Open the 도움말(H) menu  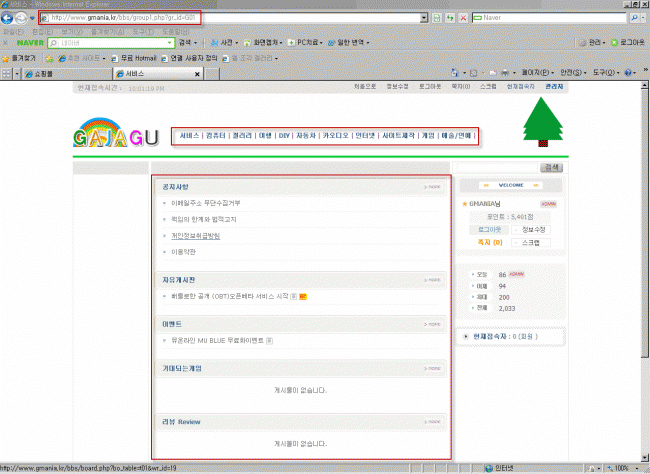coord(175,32)
